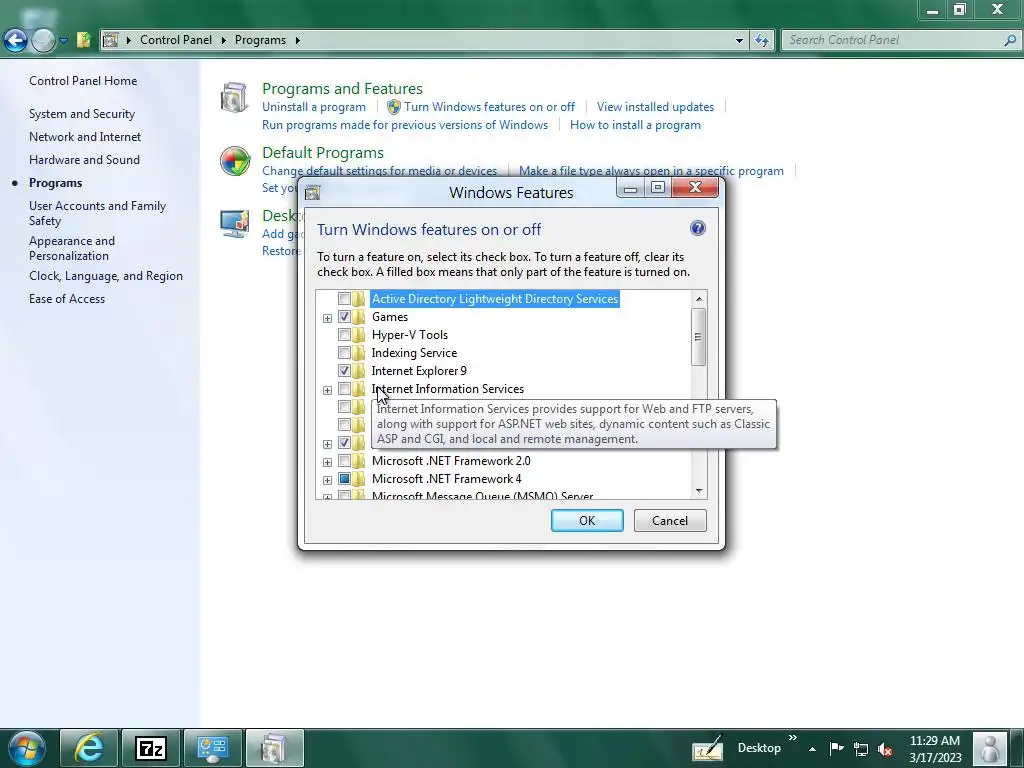The height and width of the screenshot is (768, 1024).
Task: Open the recent pages dropdown arrow
Action: tap(63, 40)
